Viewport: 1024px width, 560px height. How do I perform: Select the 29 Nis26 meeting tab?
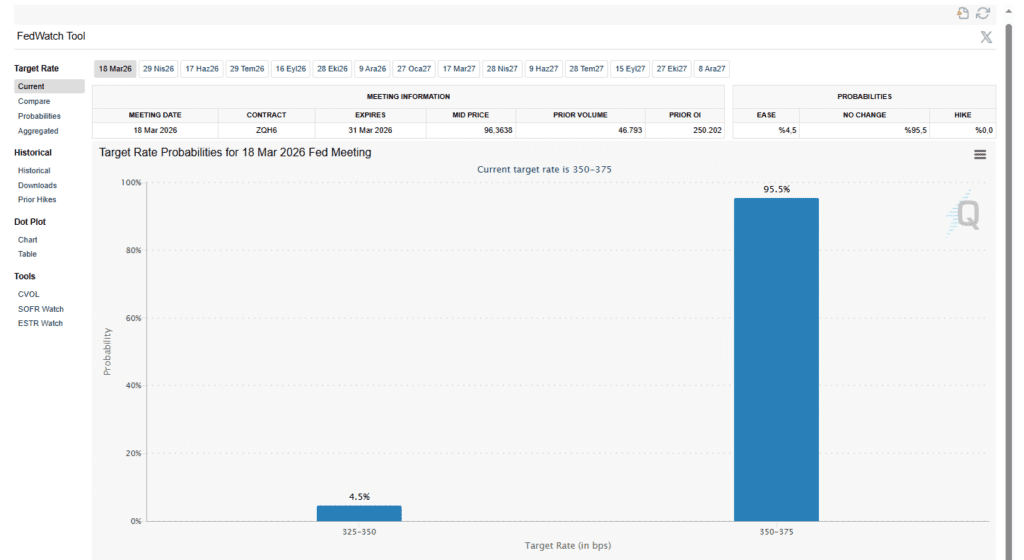[x=158, y=69]
